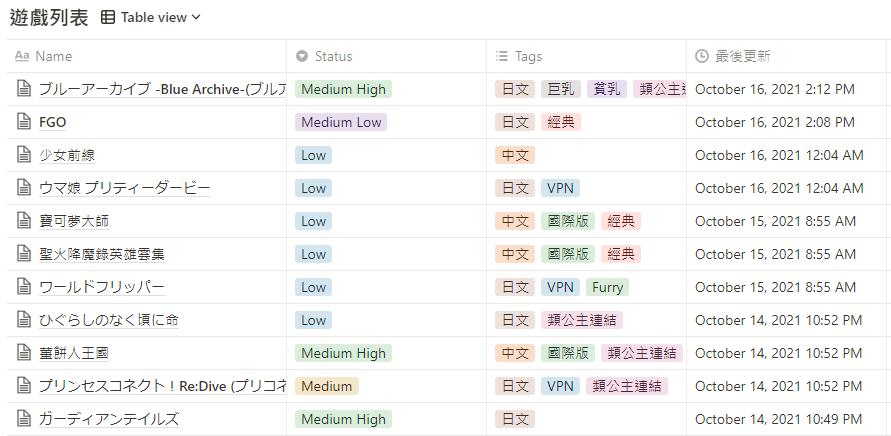Click Medium Low status of FGO
The height and width of the screenshot is (436, 891).
click(x=341, y=122)
